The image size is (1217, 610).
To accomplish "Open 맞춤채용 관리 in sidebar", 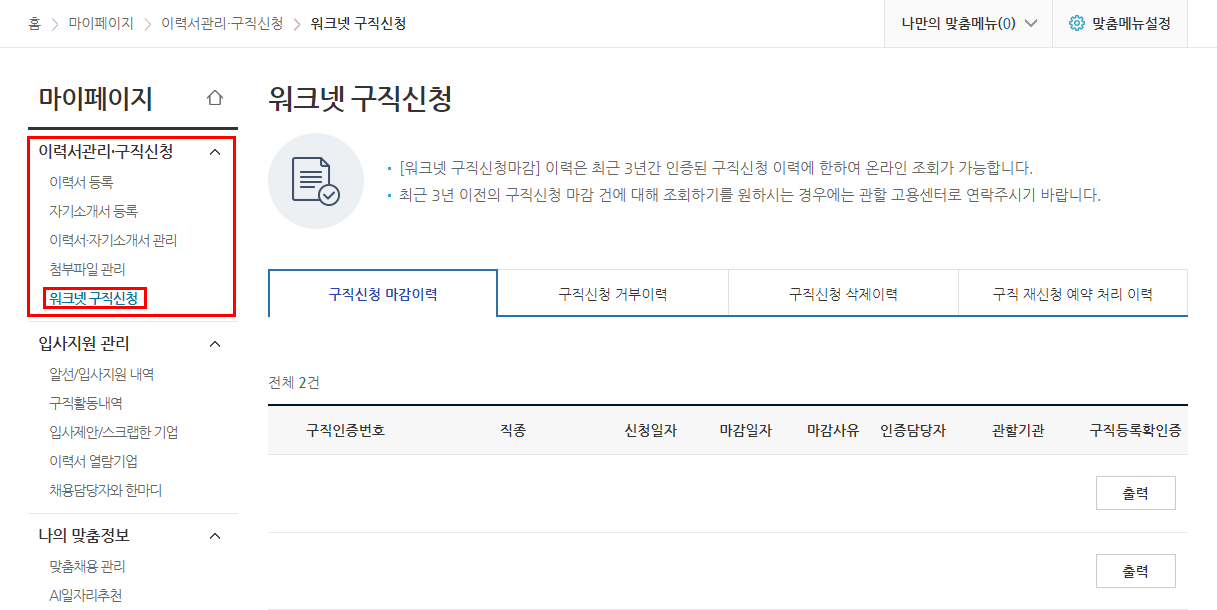I will coord(87,566).
